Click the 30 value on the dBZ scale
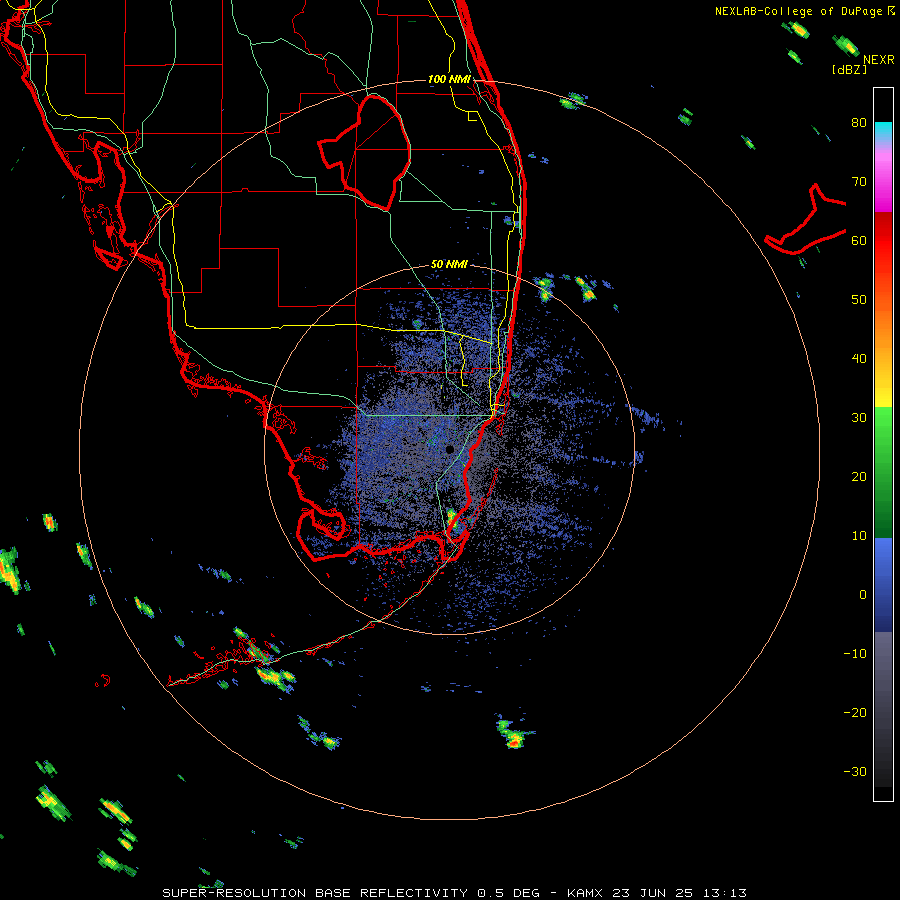 coord(859,418)
